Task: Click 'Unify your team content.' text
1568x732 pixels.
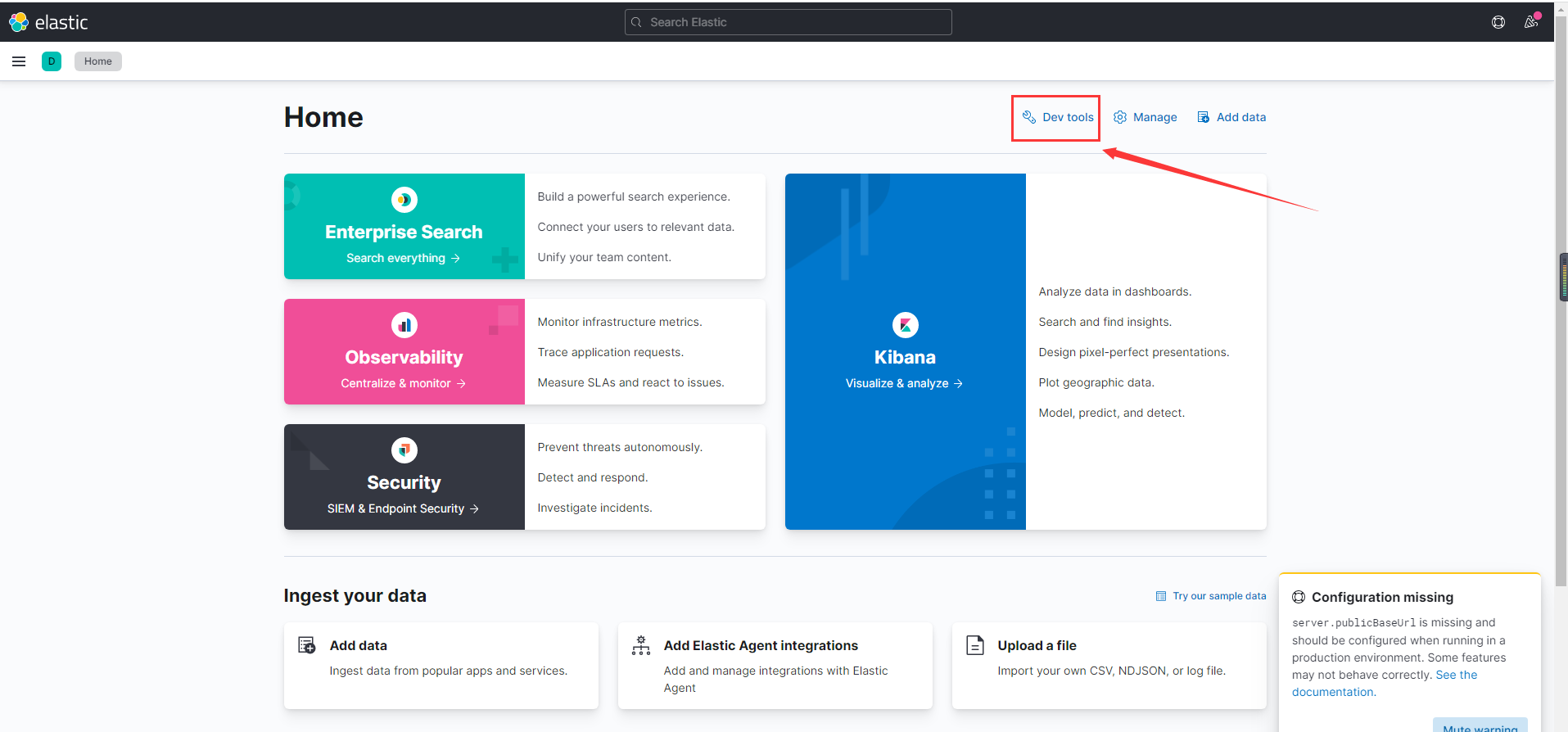Action: tap(604, 257)
